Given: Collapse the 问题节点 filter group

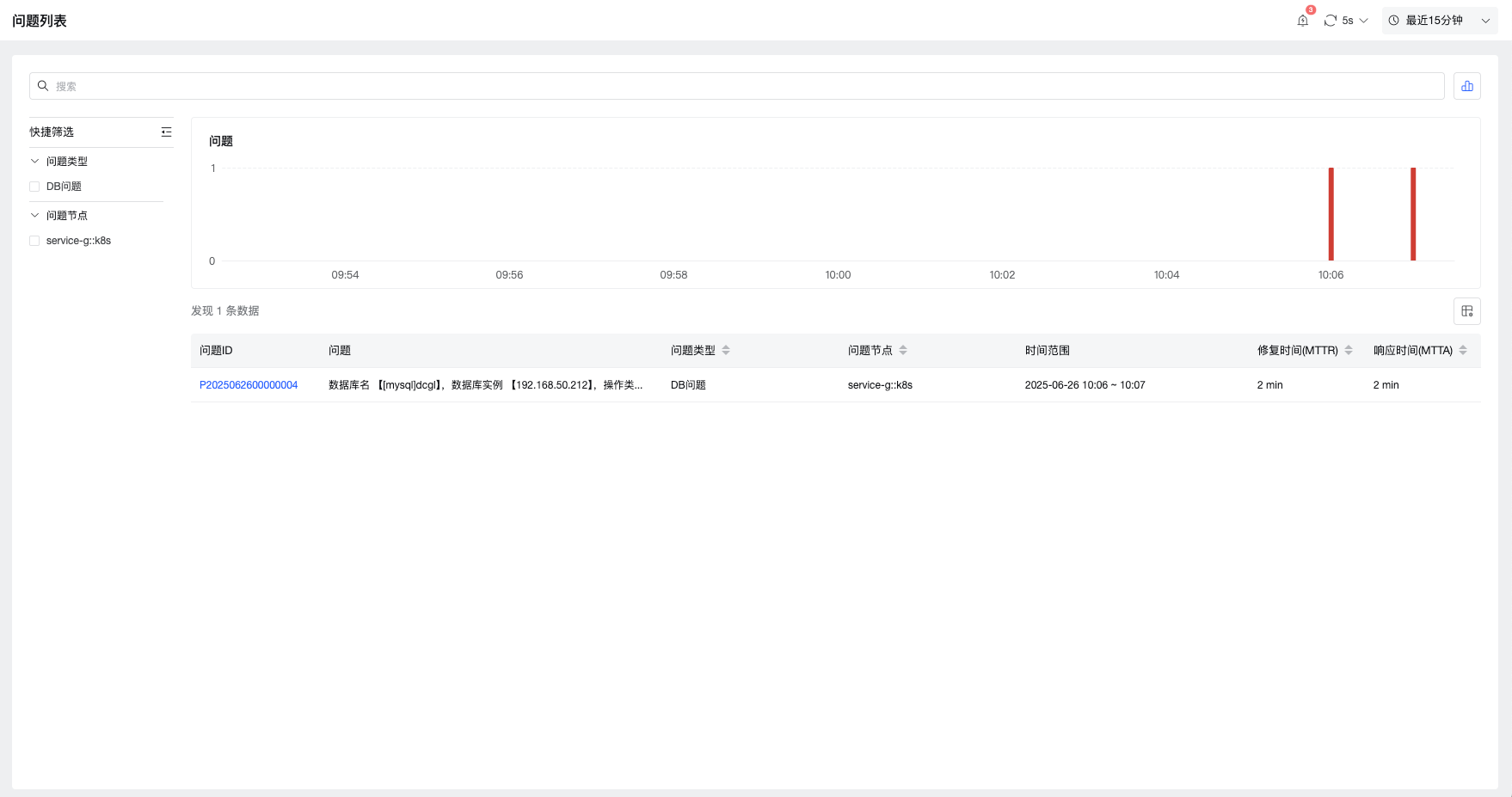Looking at the screenshot, I should coord(34,216).
